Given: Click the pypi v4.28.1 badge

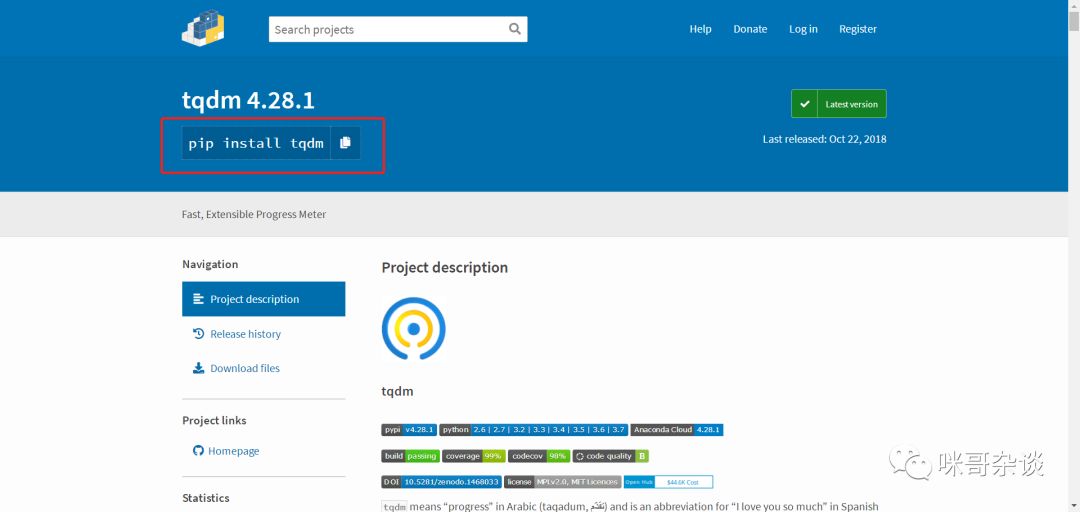Looking at the screenshot, I should pyautogui.click(x=409, y=429).
